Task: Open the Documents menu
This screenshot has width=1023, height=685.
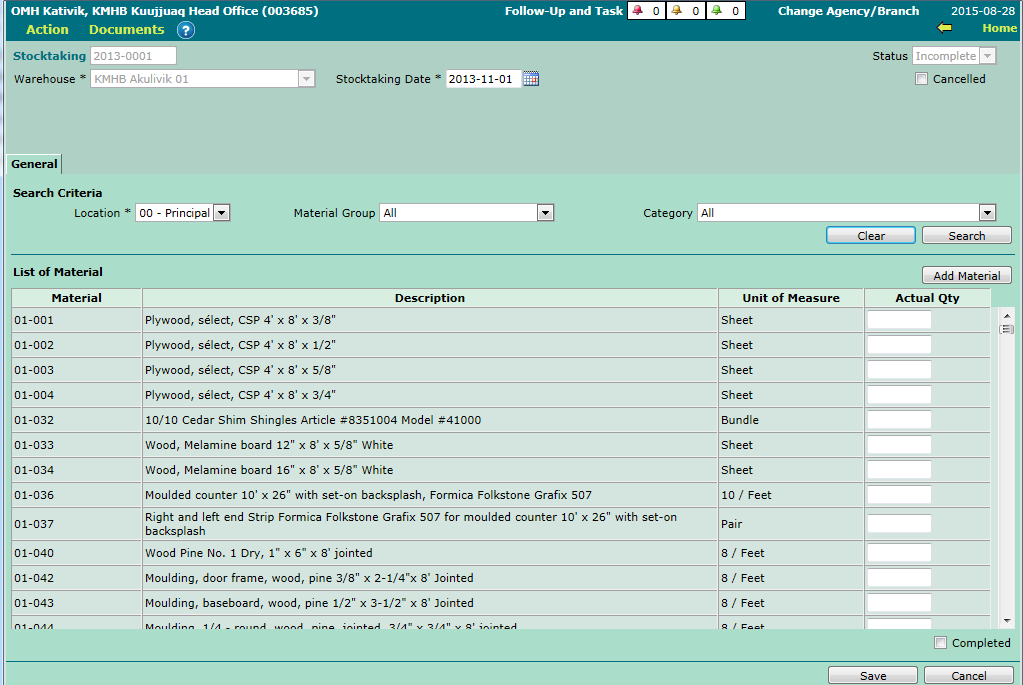Action: point(126,30)
